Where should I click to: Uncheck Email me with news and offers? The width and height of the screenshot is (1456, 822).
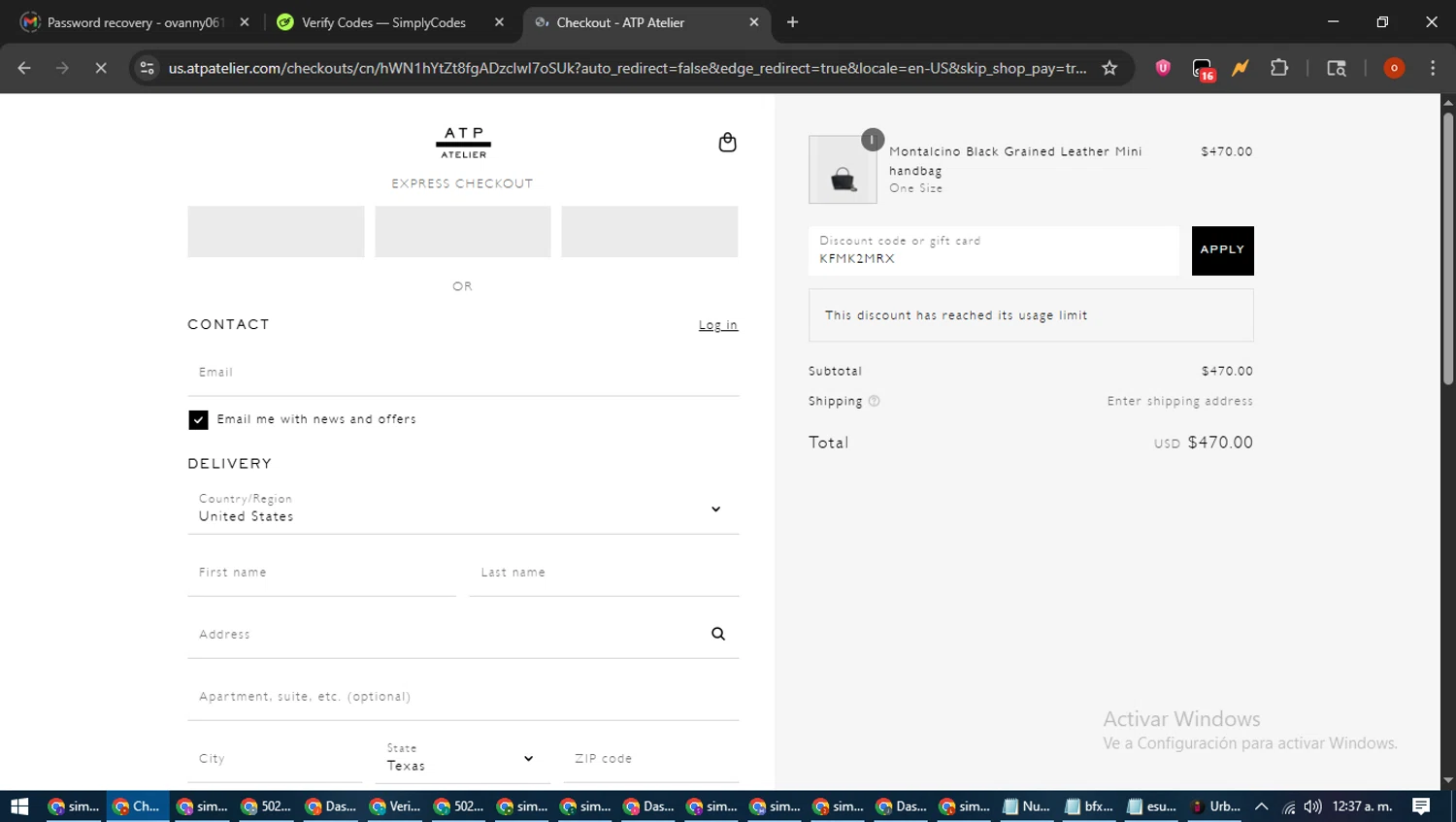click(198, 419)
